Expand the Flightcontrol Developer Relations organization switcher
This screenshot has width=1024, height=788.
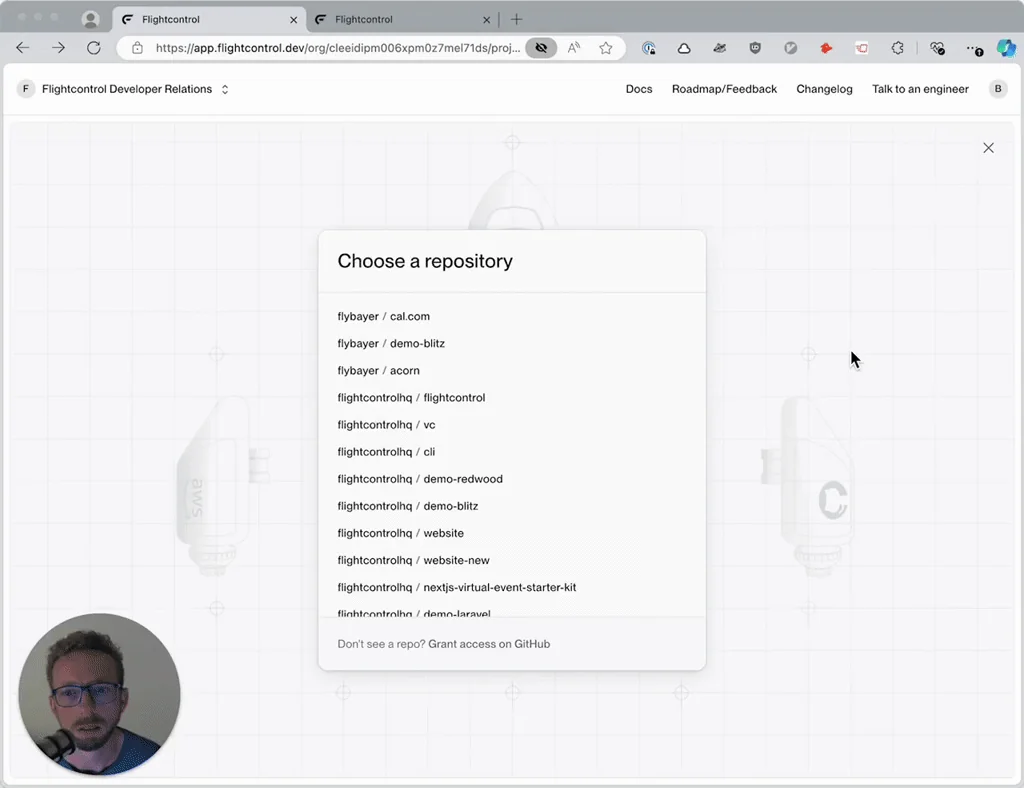point(225,89)
